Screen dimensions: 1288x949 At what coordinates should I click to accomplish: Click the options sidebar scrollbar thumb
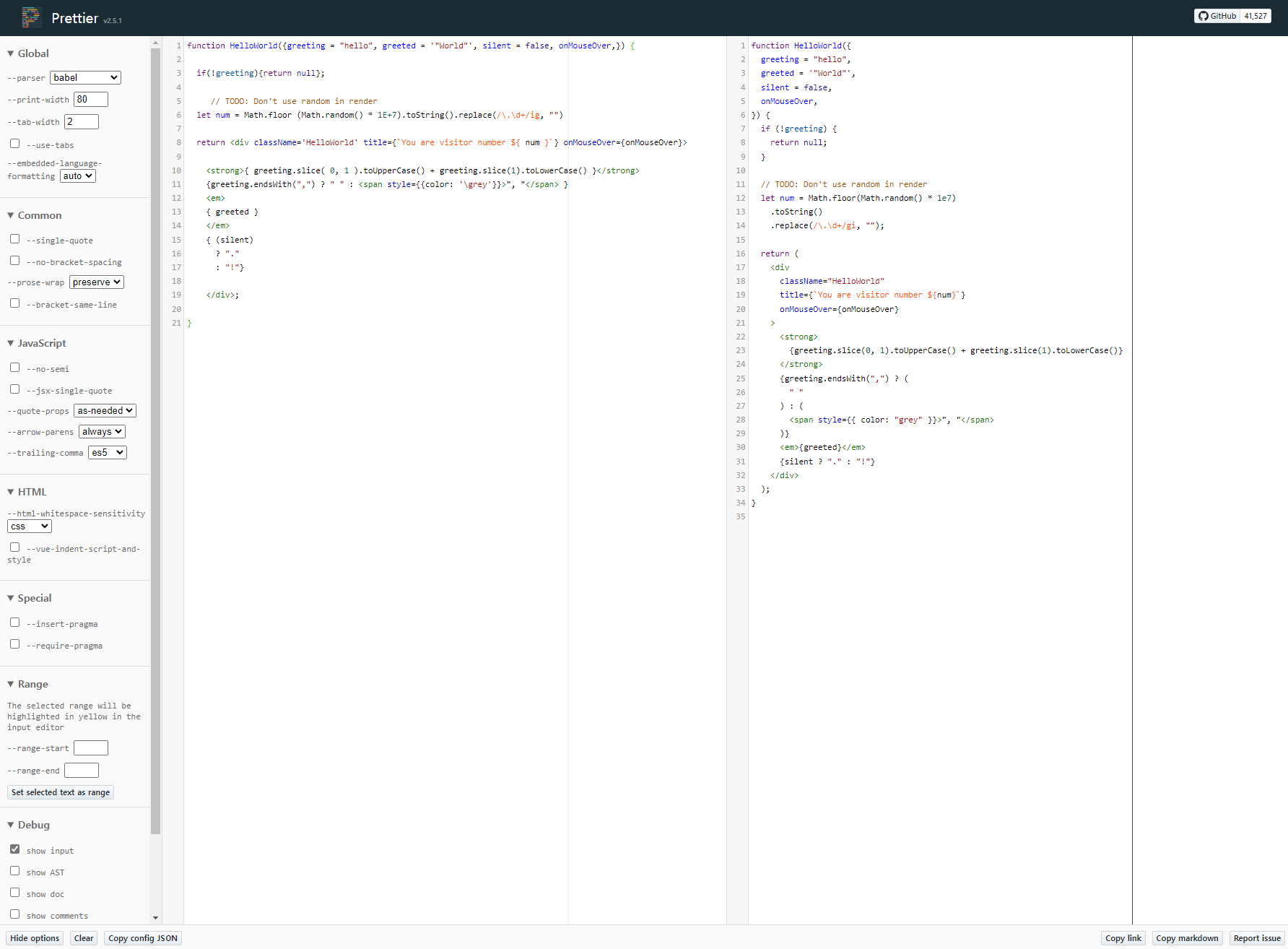(x=155, y=441)
